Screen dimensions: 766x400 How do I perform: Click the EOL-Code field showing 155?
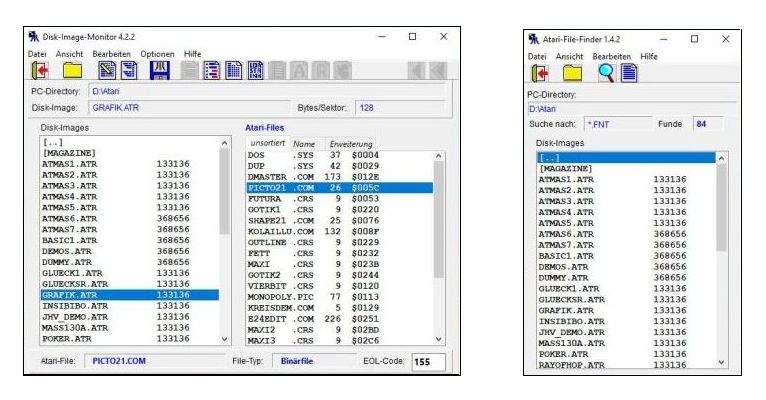click(x=428, y=361)
